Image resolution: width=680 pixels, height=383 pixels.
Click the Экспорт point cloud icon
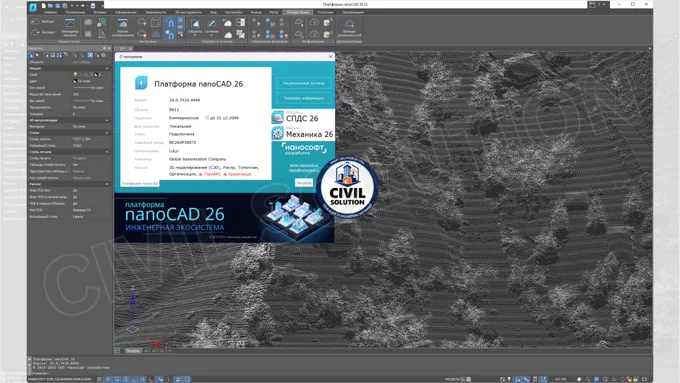tap(36, 32)
